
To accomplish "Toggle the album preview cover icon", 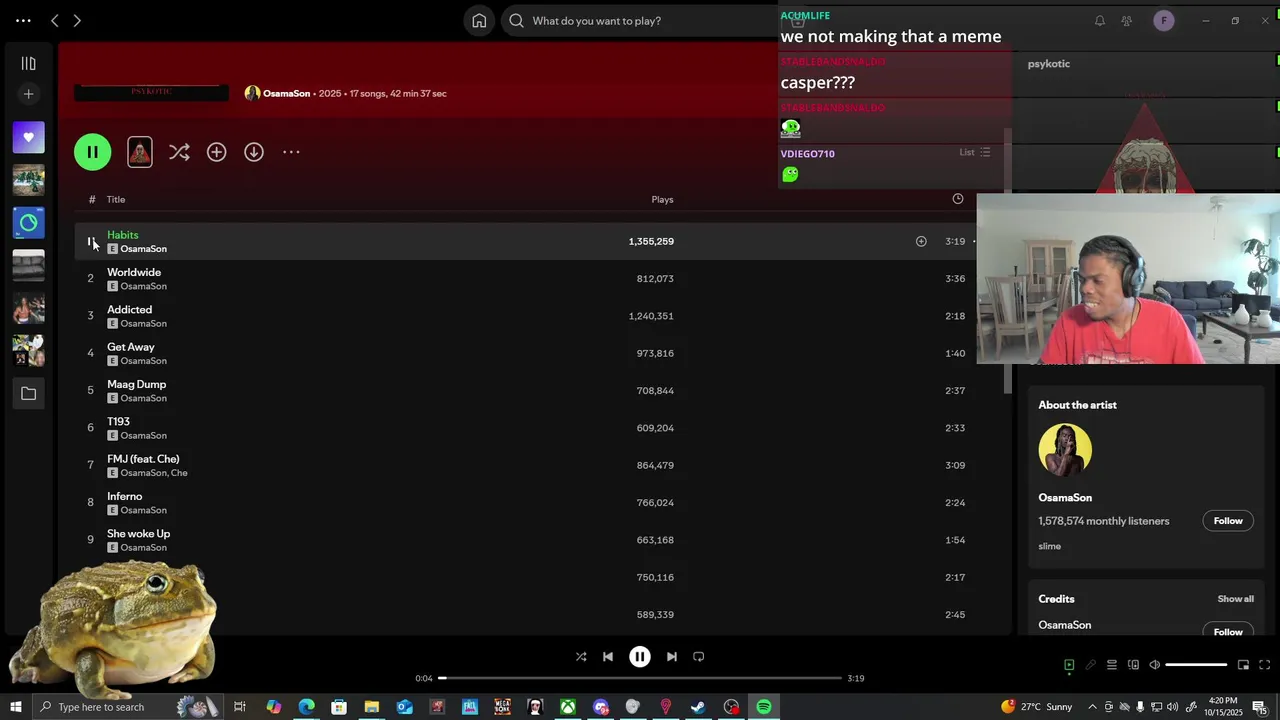I will pyautogui.click(x=140, y=152).
